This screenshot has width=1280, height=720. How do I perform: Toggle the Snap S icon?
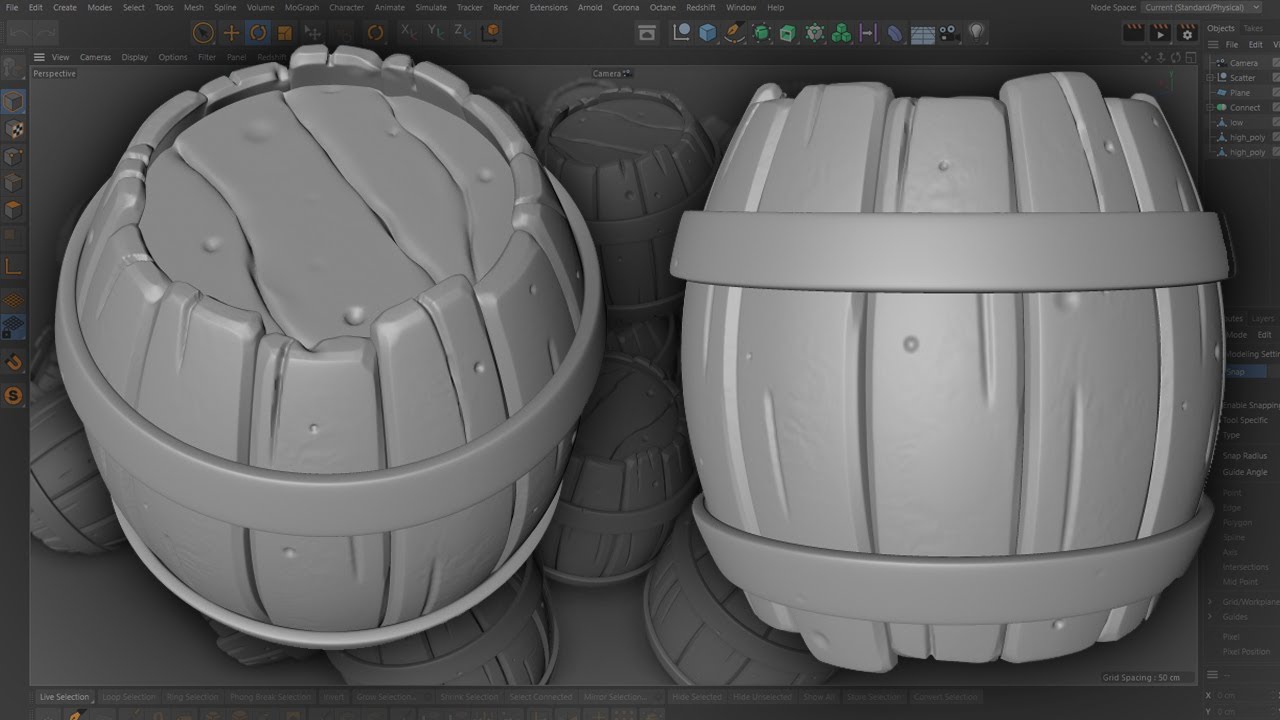coord(14,395)
